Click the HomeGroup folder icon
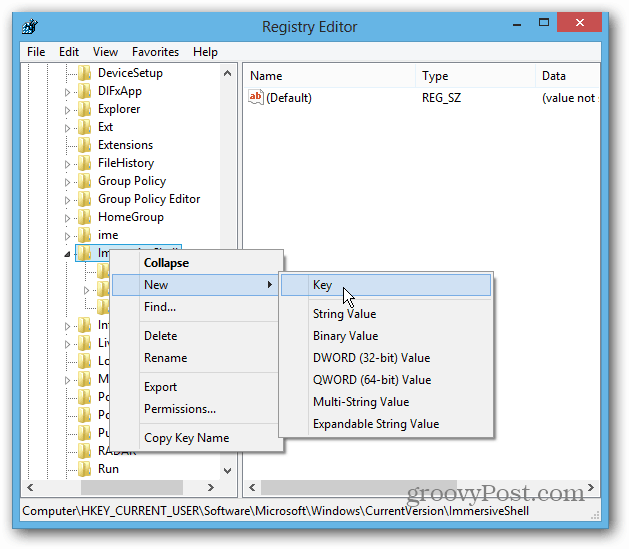The width and height of the screenshot is (629, 549). pyautogui.click(x=85, y=217)
